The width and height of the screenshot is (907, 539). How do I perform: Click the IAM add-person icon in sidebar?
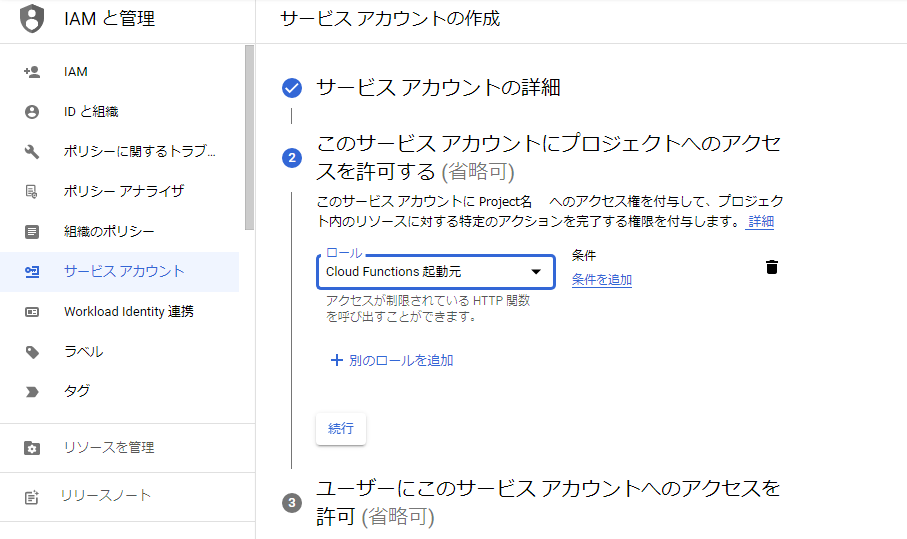coord(32,72)
